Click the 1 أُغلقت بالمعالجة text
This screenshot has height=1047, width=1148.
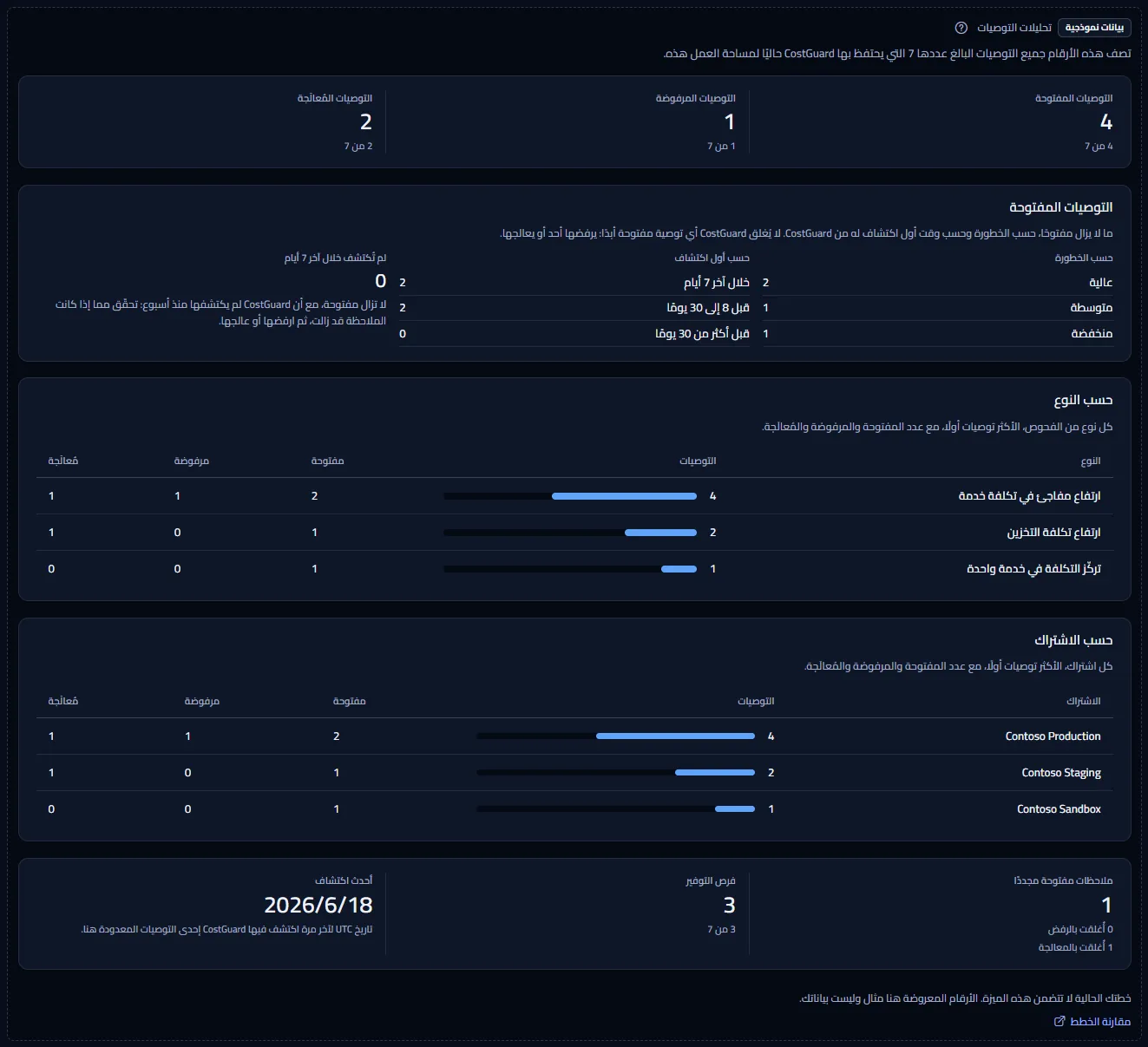pyautogui.click(x=1075, y=947)
